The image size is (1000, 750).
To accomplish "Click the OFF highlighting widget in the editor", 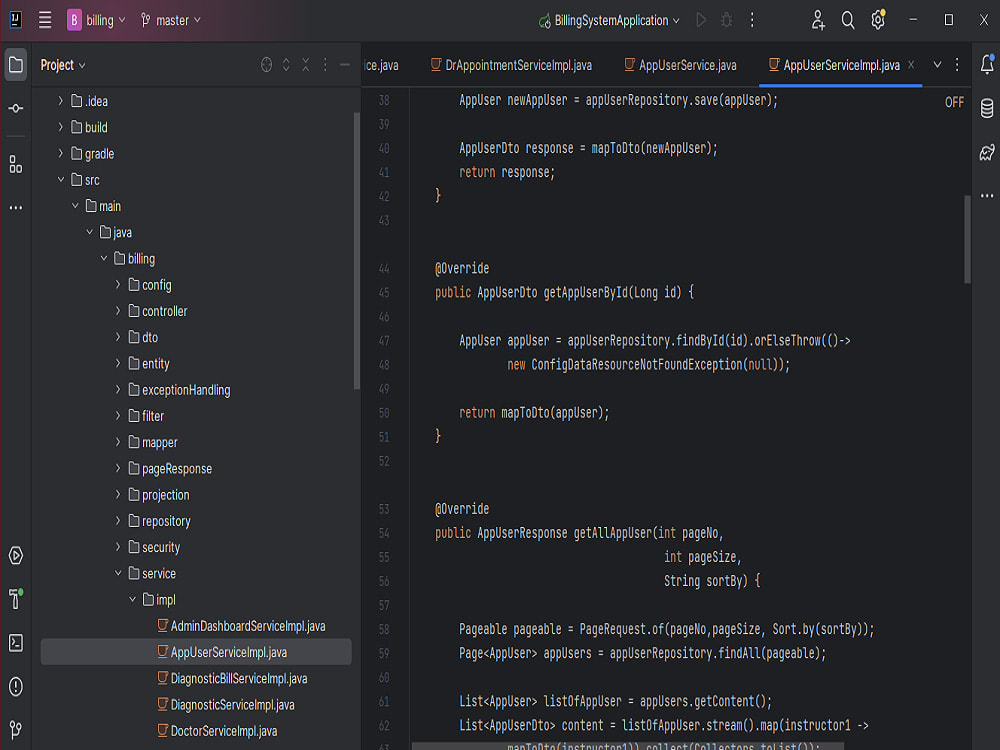I will tap(953, 101).
